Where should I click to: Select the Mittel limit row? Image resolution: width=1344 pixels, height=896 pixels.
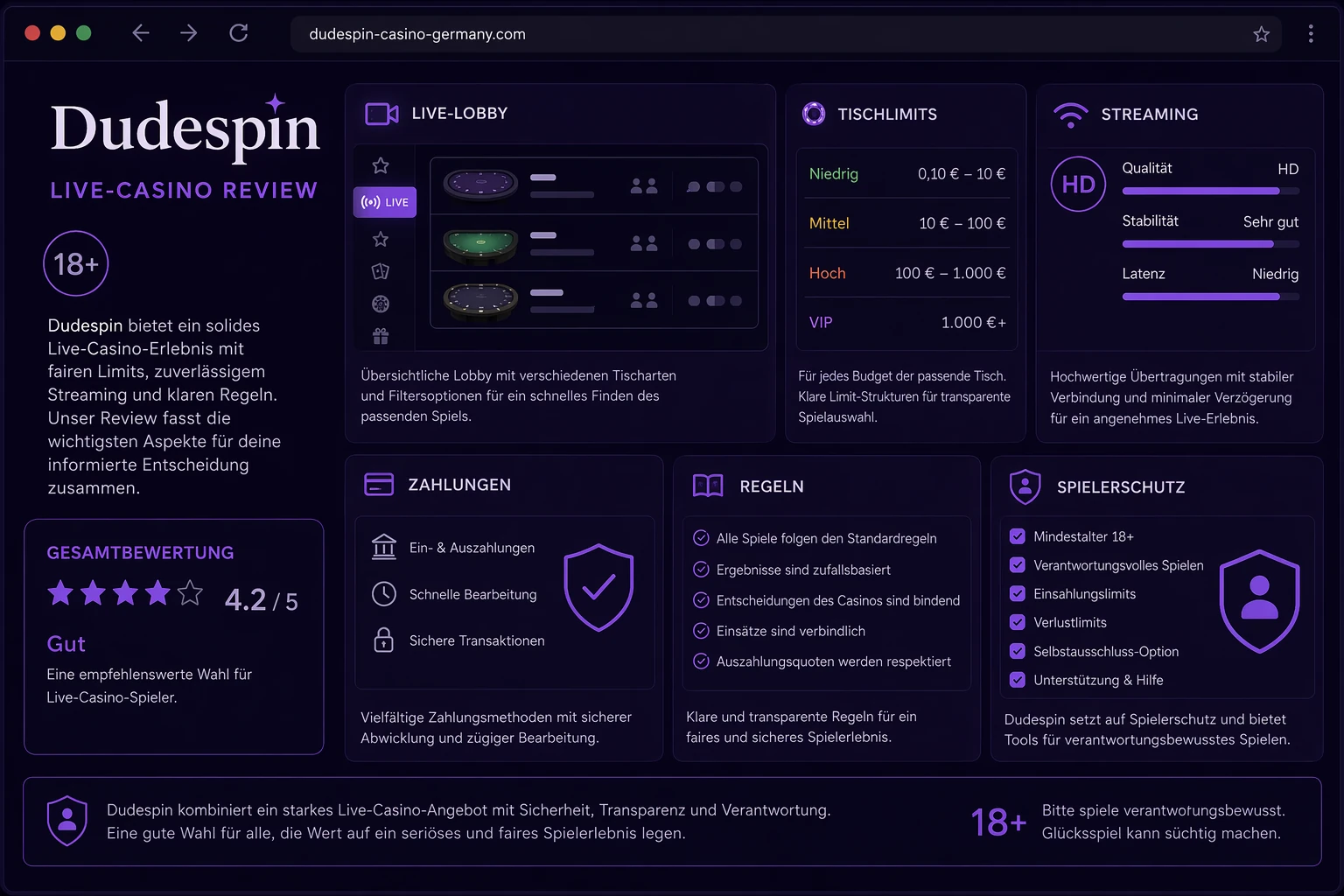tap(906, 223)
